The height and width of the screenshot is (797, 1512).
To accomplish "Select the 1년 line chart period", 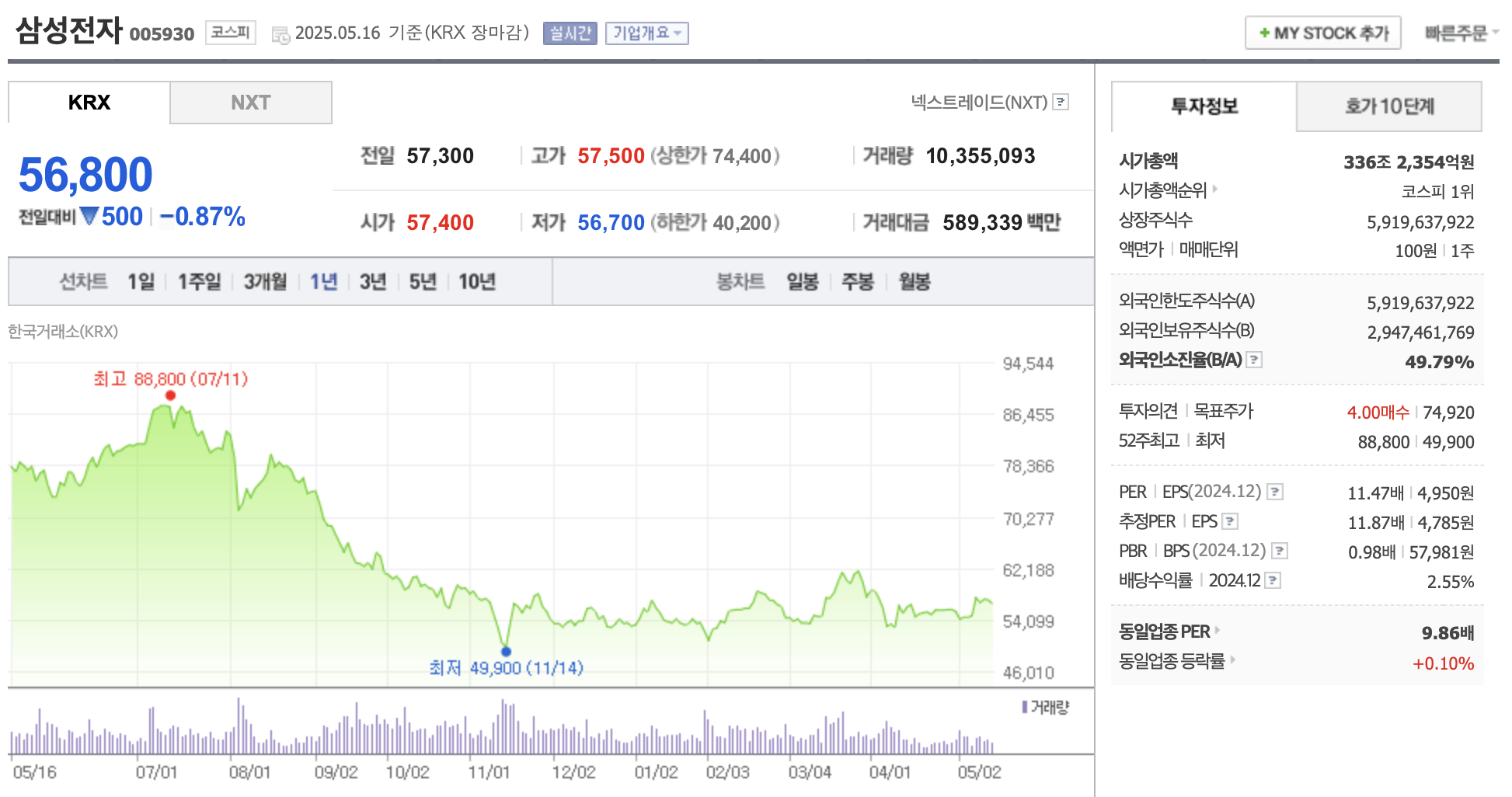I will point(324,281).
